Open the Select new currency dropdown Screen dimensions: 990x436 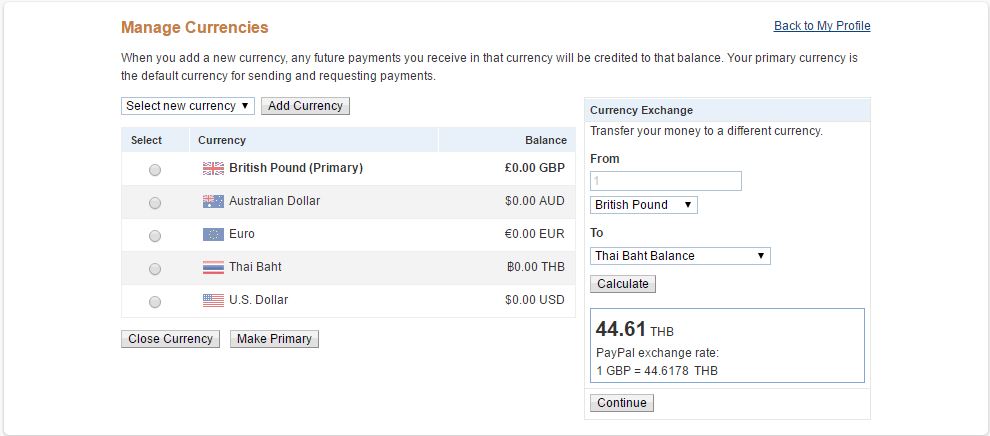[x=188, y=106]
